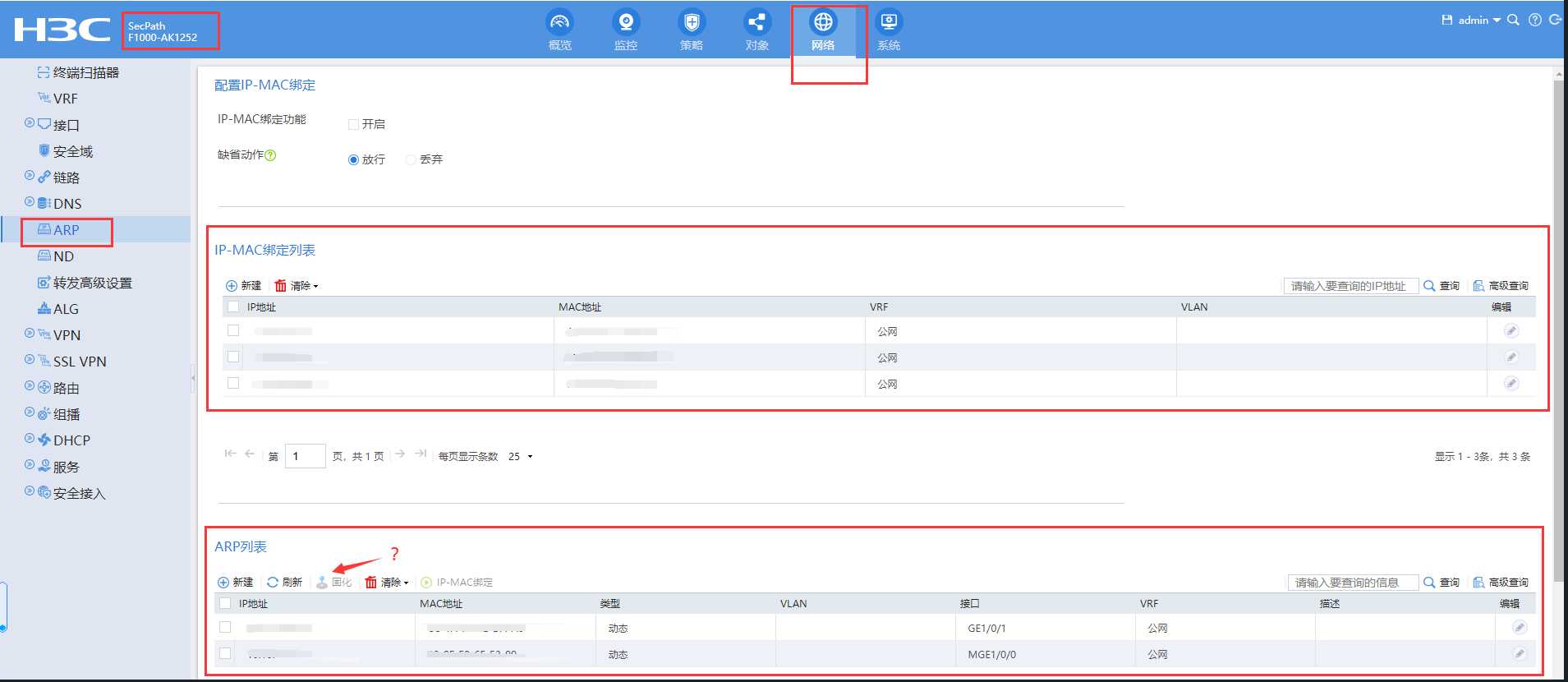Select VRF in the left navigation
This screenshot has height=682, width=1568.
(x=57, y=99)
